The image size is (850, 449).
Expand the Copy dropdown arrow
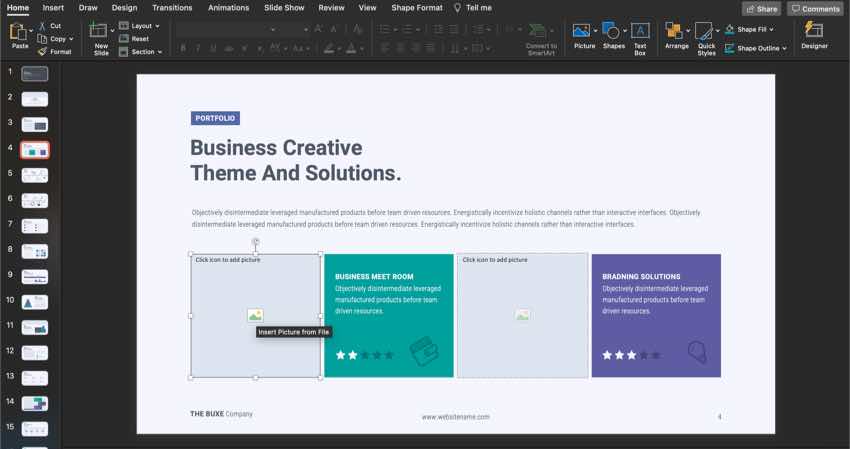coord(71,39)
